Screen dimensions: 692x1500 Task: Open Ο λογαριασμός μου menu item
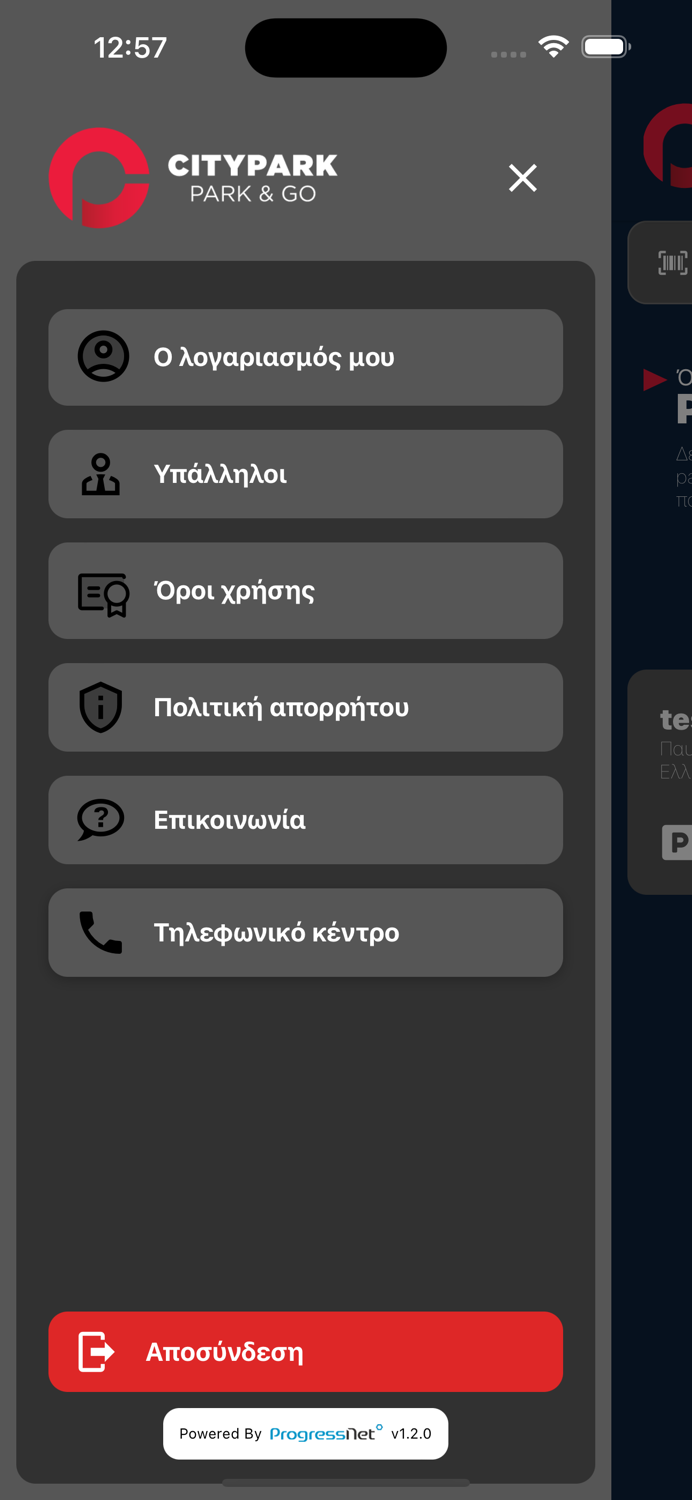click(306, 357)
